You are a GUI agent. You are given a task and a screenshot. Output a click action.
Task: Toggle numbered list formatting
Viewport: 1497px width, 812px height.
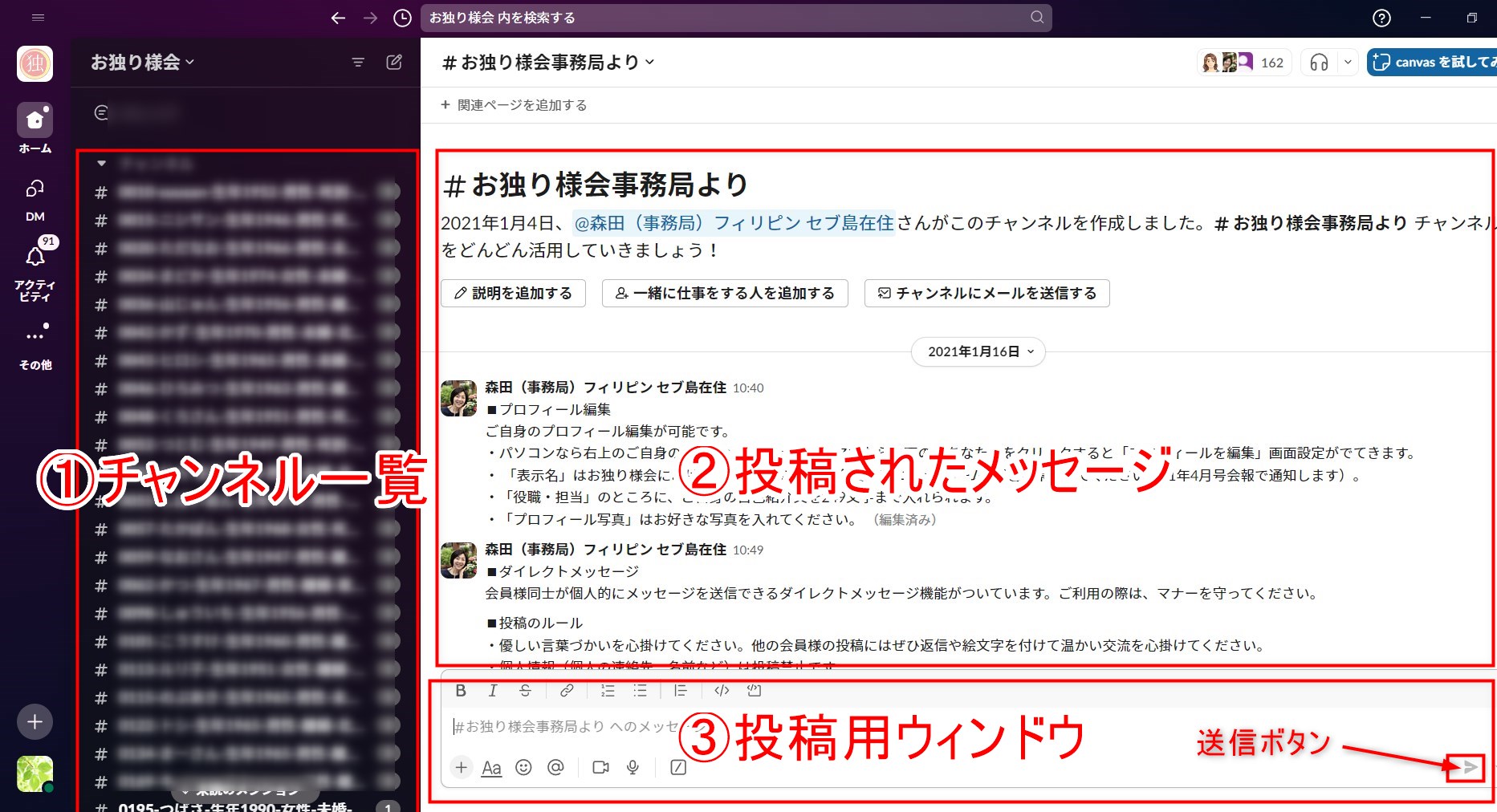point(608,690)
